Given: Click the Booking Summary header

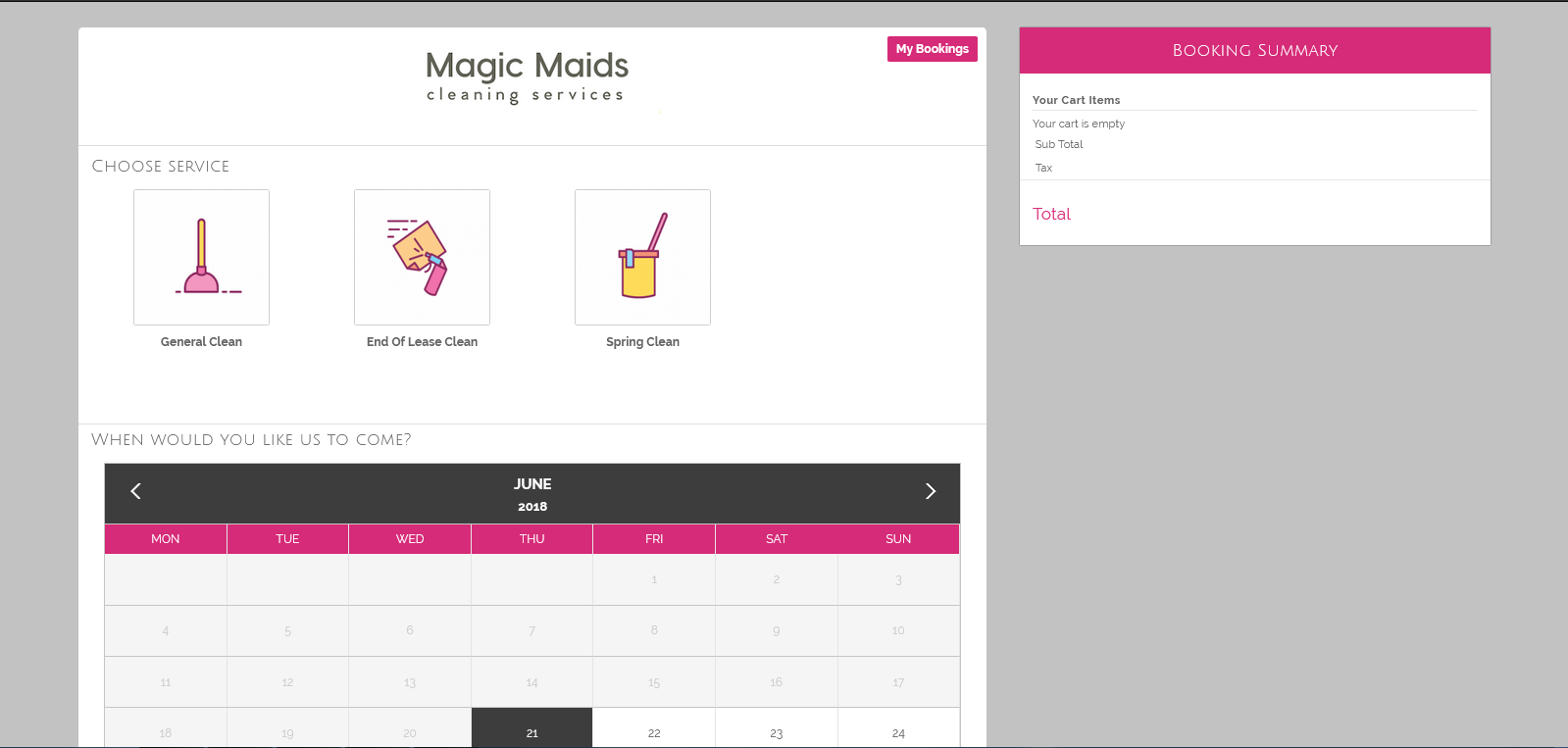Looking at the screenshot, I should point(1255,50).
